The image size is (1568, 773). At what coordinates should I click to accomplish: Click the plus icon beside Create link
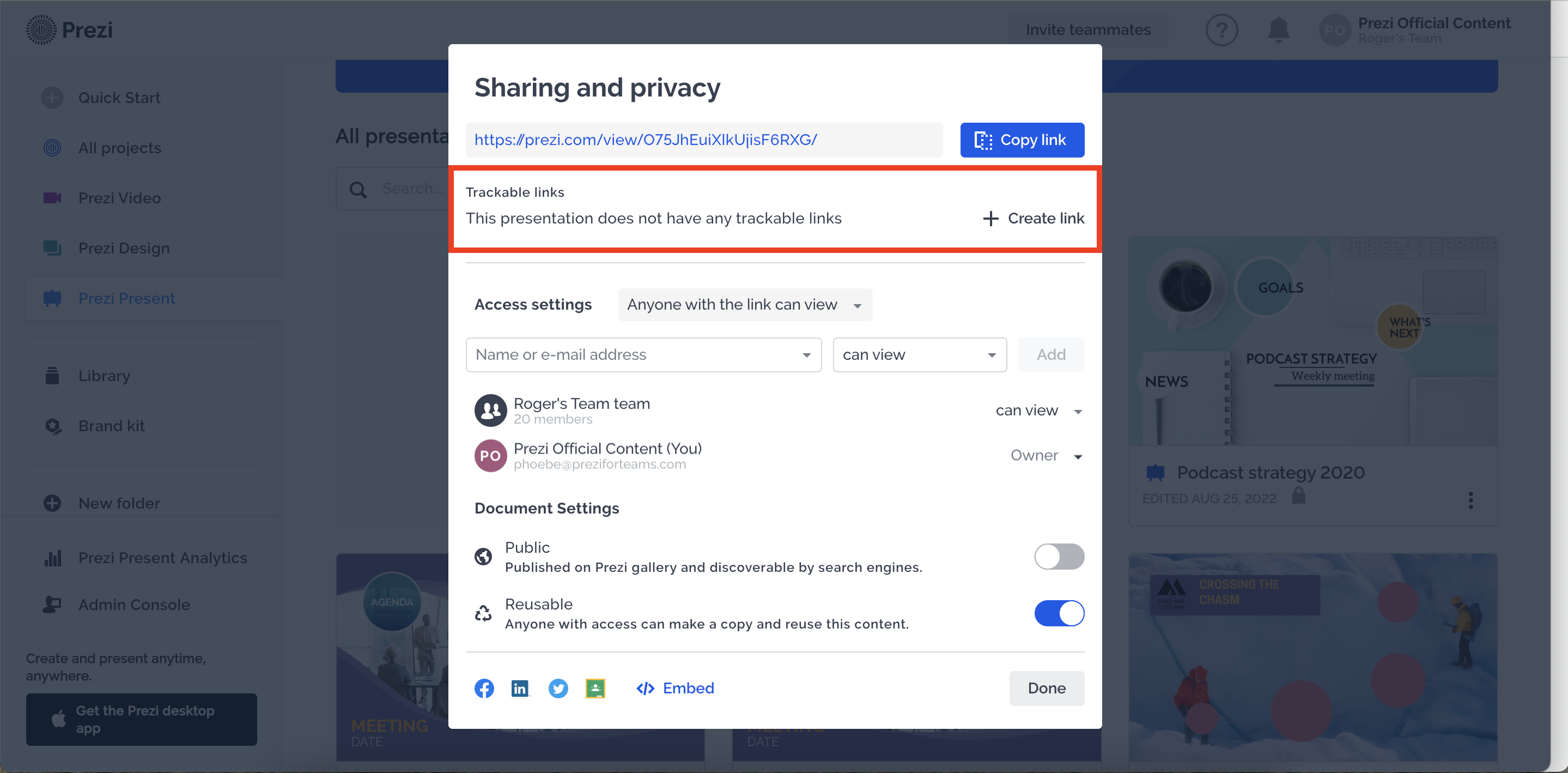(x=990, y=218)
